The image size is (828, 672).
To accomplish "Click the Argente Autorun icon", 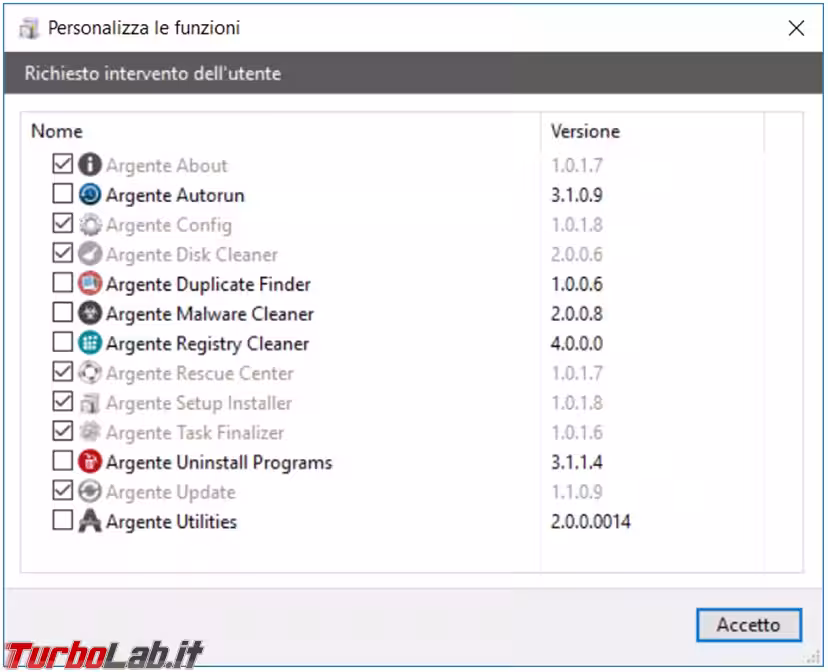I will 90,194.
